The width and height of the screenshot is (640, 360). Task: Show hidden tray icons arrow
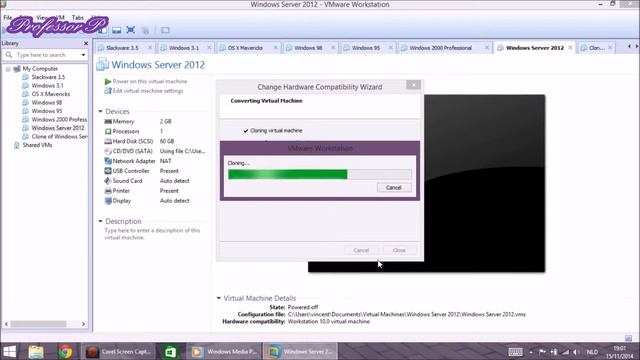tap(531, 352)
